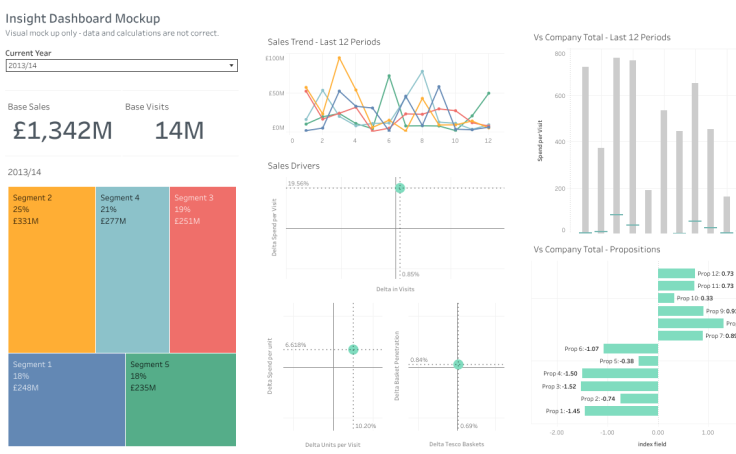736x454 pixels.
Task: Click the Prop 12 bar
Action: point(676,273)
